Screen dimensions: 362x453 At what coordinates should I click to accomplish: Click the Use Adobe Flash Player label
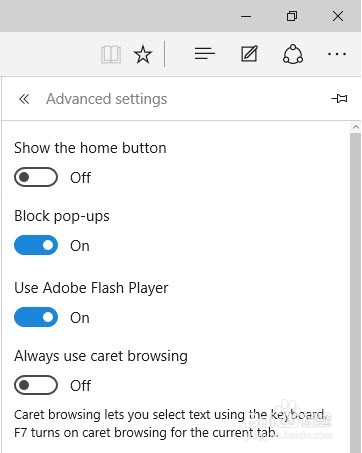[x=91, y=288]
